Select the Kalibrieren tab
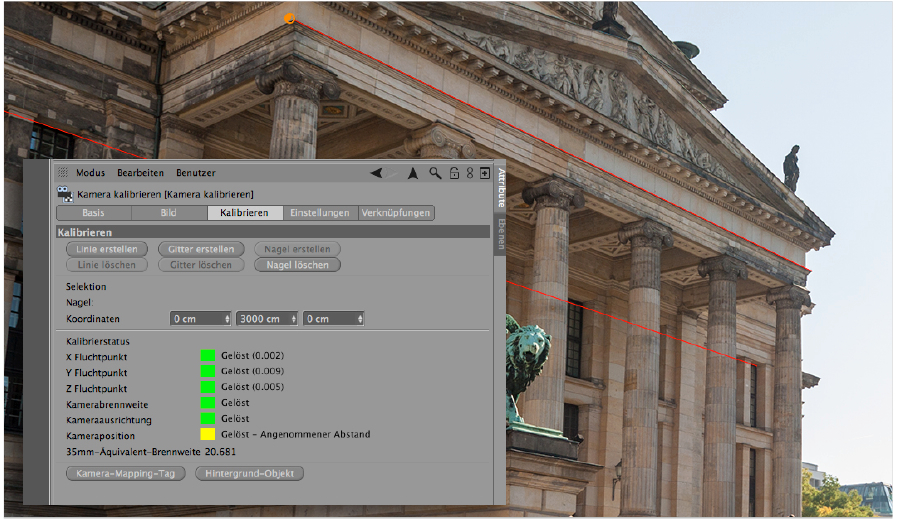Viewport: 897px width, 523px height. tap(244, 213)
